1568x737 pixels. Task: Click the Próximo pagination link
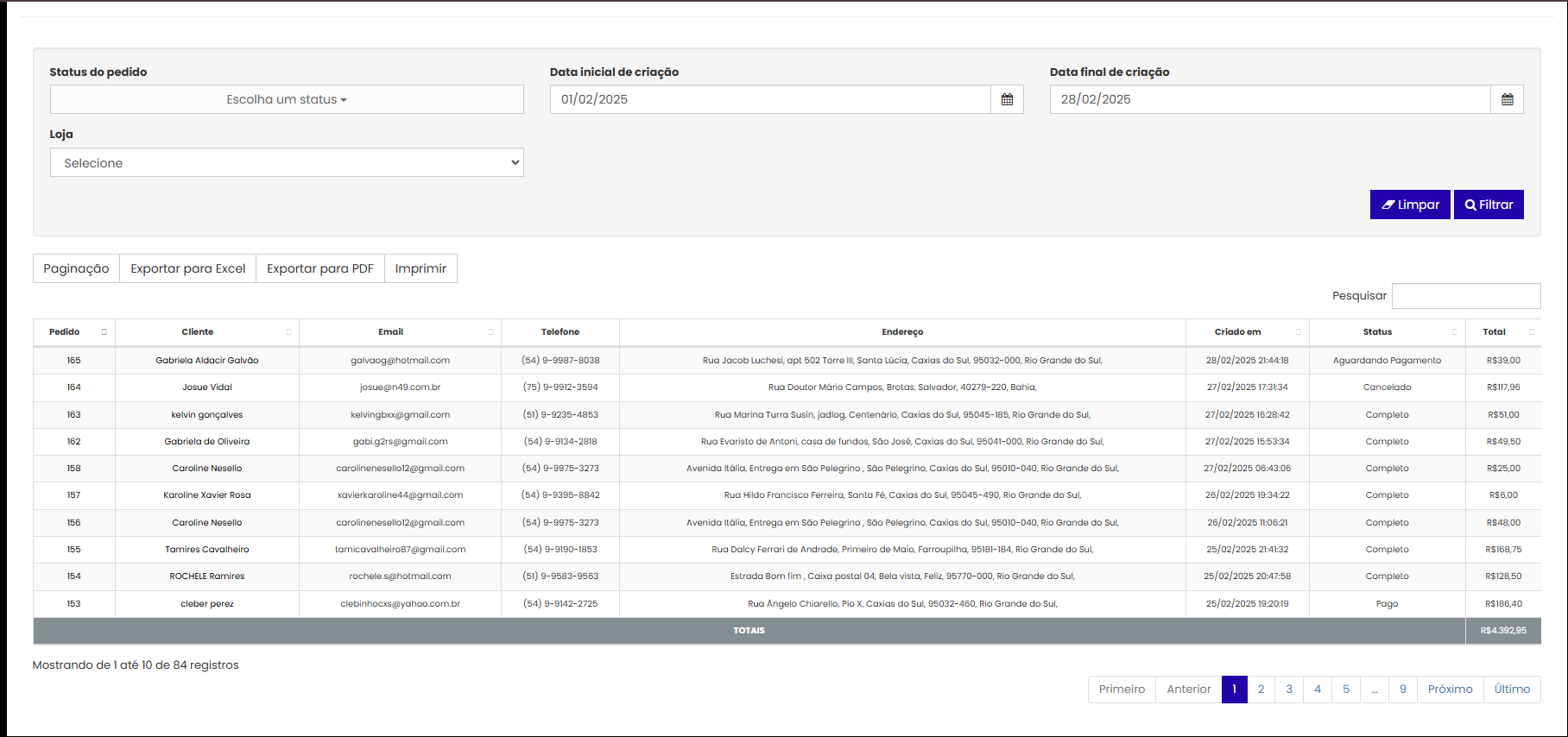1450,689
